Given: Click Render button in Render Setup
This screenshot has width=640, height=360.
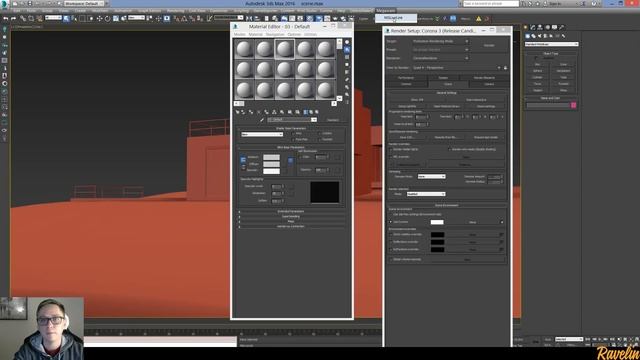Looking at the screenshot, I should (489, 45).
